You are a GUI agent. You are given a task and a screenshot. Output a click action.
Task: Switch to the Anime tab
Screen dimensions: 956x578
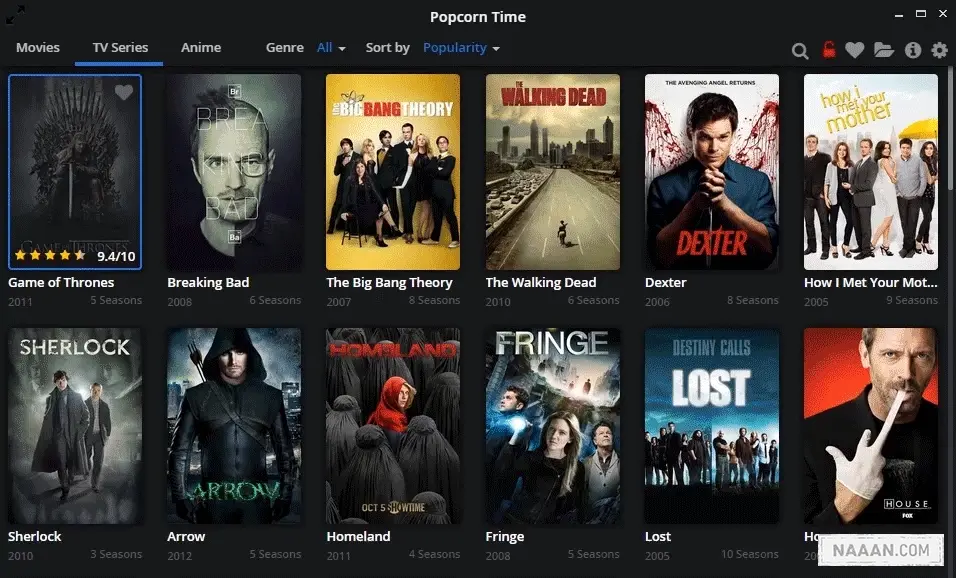tap(201, 48)
